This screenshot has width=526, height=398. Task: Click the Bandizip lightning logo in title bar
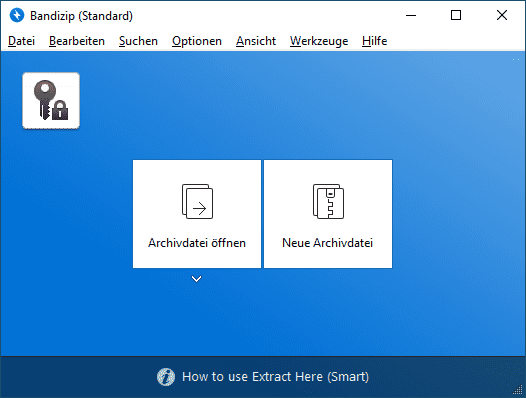point(17,15)
